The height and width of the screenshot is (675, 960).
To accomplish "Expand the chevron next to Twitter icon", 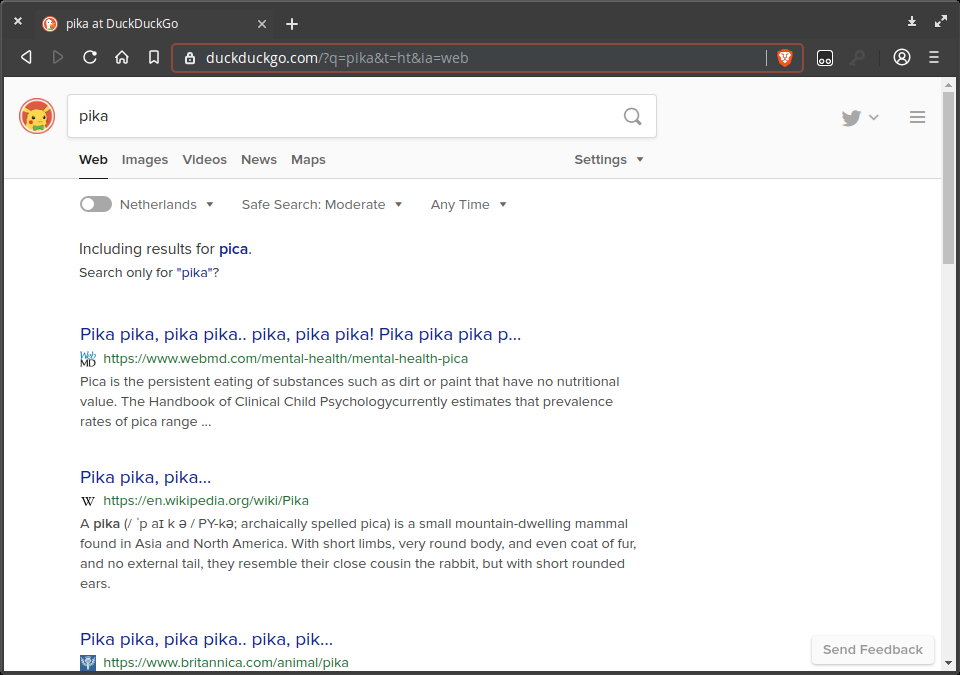I will coord(874,118).
